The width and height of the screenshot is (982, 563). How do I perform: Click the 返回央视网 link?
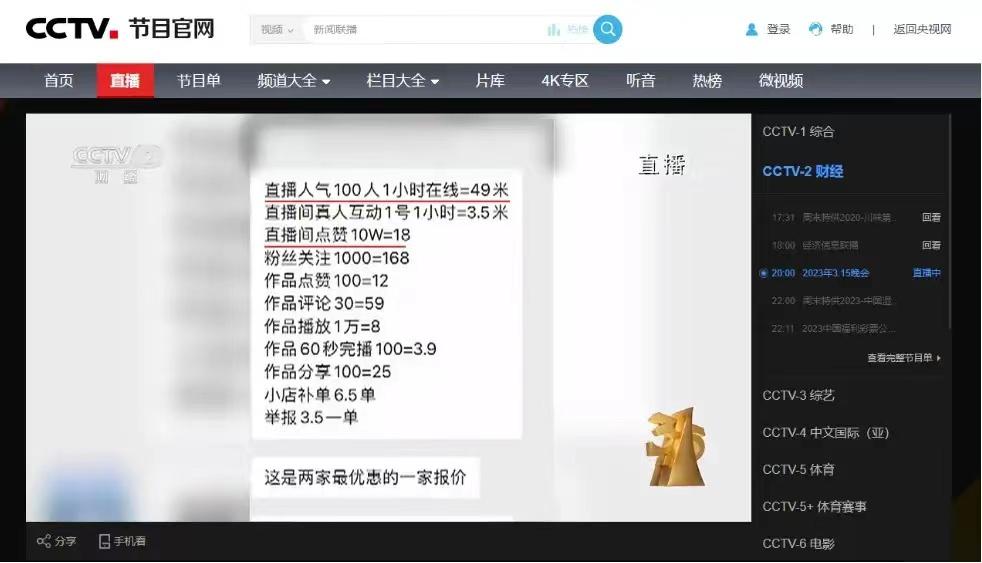(922, 29)
